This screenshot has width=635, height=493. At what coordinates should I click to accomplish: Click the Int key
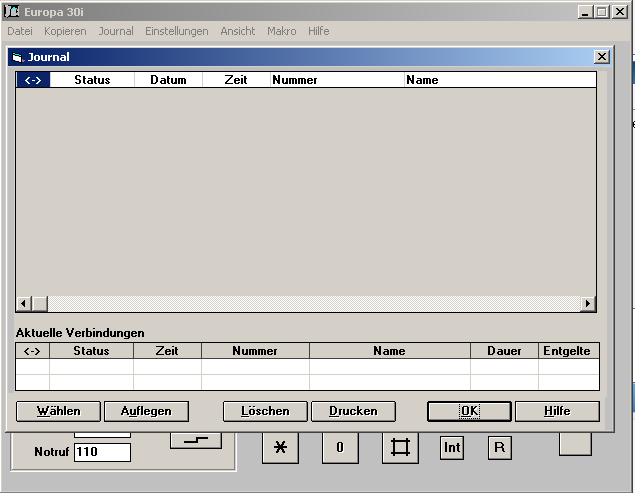tap(452, 448)
